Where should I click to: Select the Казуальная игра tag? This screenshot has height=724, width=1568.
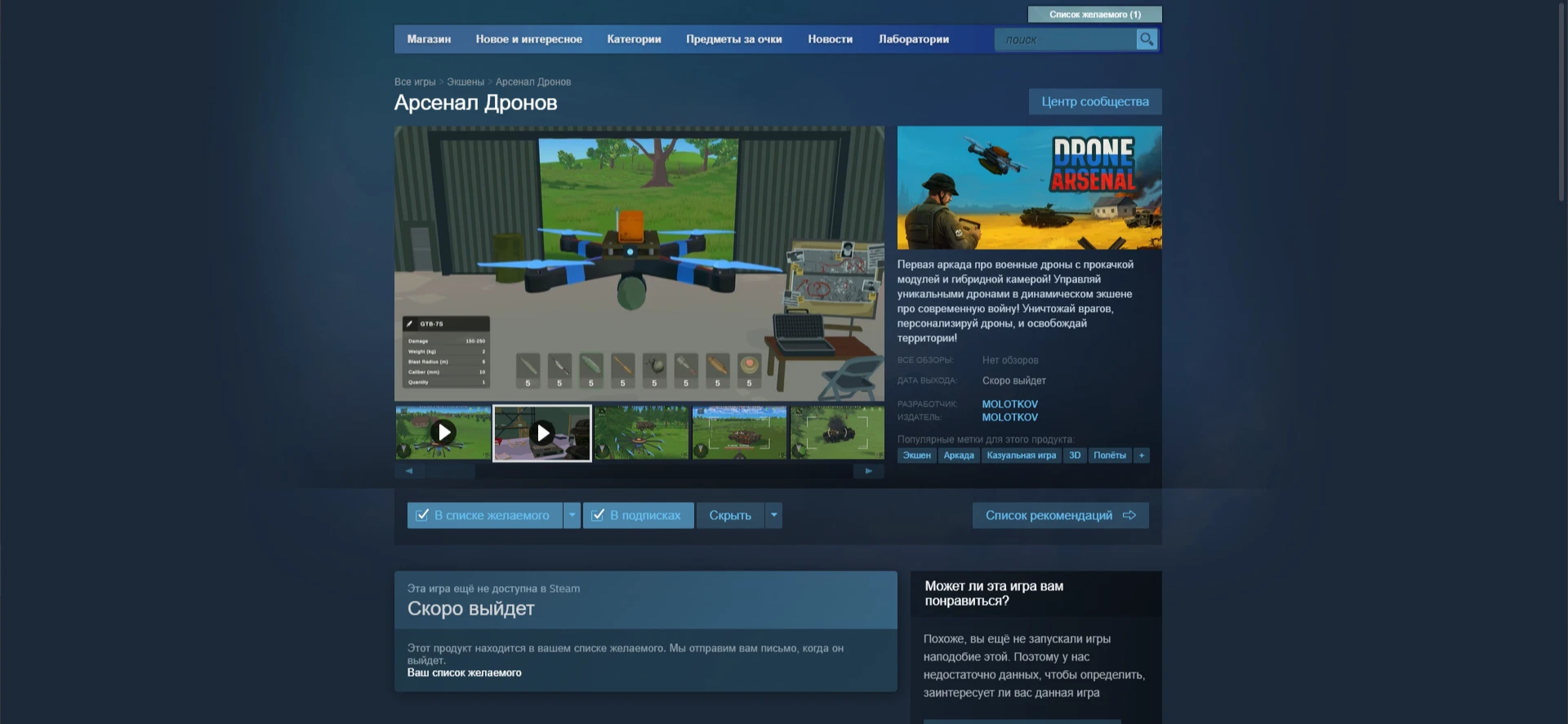click(x=1022, y=455)
